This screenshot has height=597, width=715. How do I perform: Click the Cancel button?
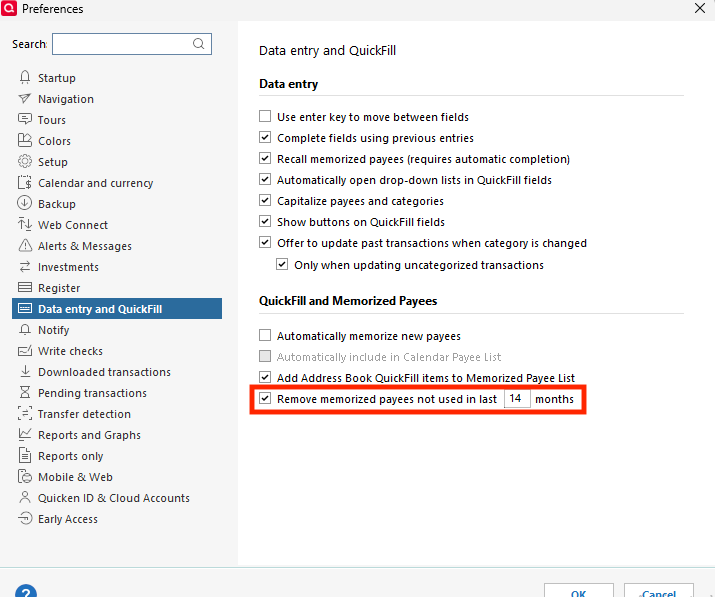click(659, 591)
